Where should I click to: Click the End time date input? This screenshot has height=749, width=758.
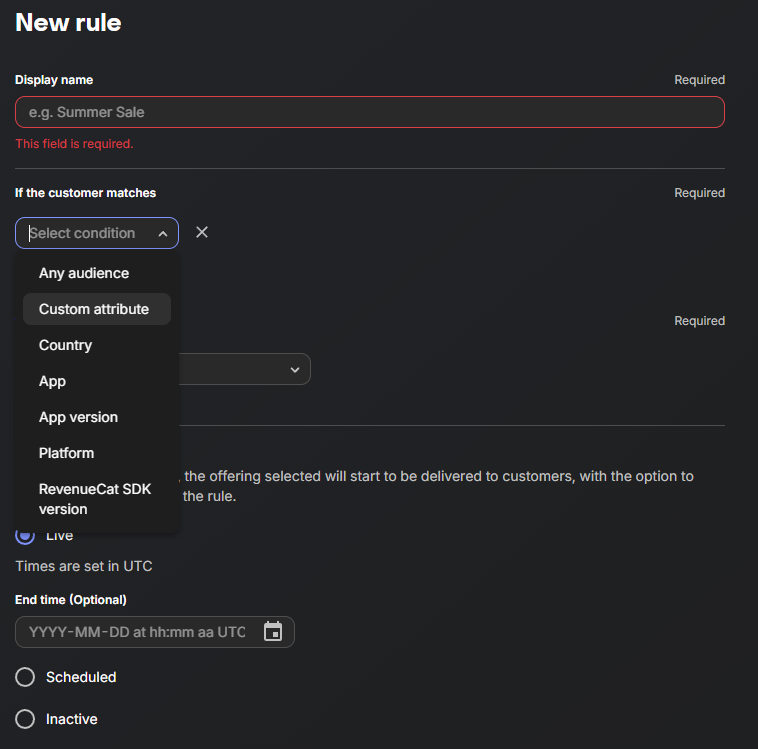[155, 632]
